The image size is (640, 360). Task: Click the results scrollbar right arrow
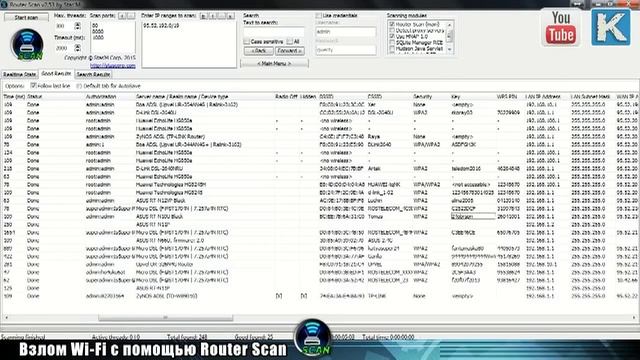click(x=635, y=318)
